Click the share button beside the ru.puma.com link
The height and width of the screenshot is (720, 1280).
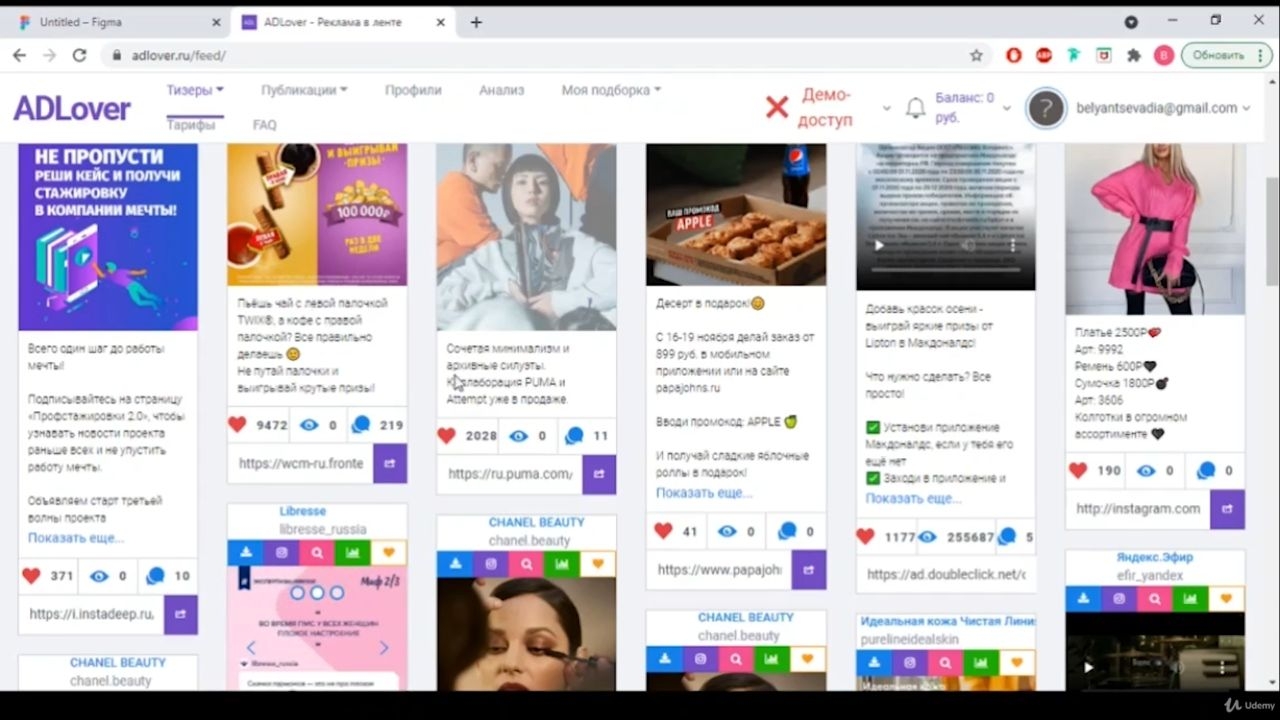pos(599,474)
